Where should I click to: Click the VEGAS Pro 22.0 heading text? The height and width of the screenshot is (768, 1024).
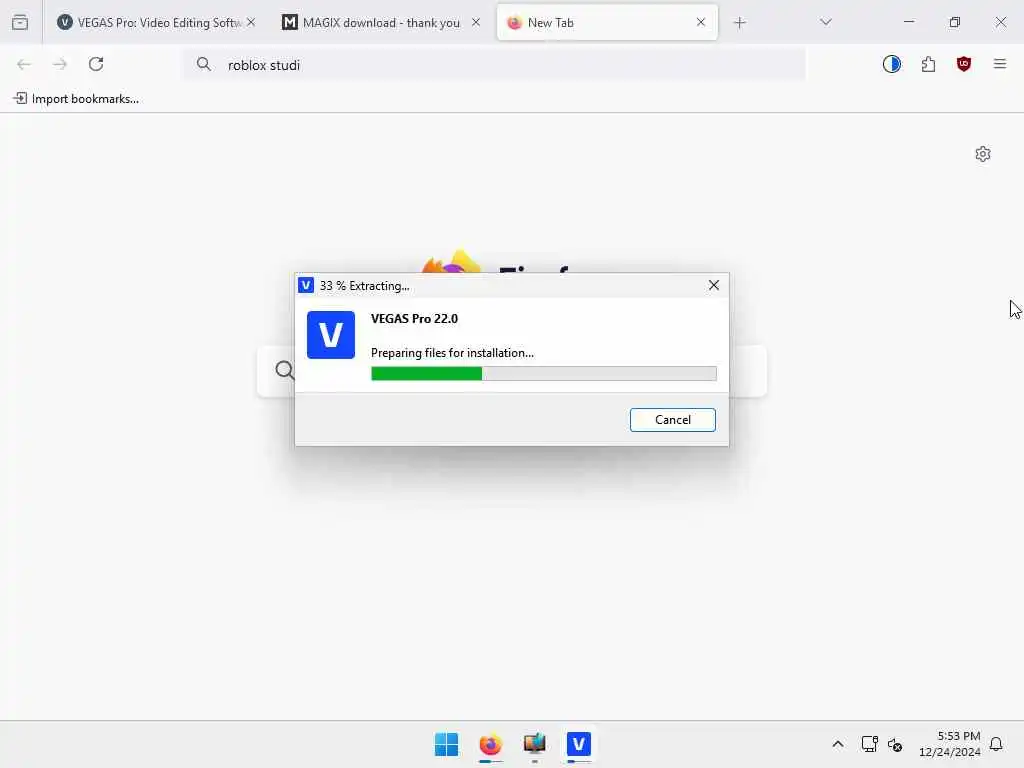[x=414, y=319]
